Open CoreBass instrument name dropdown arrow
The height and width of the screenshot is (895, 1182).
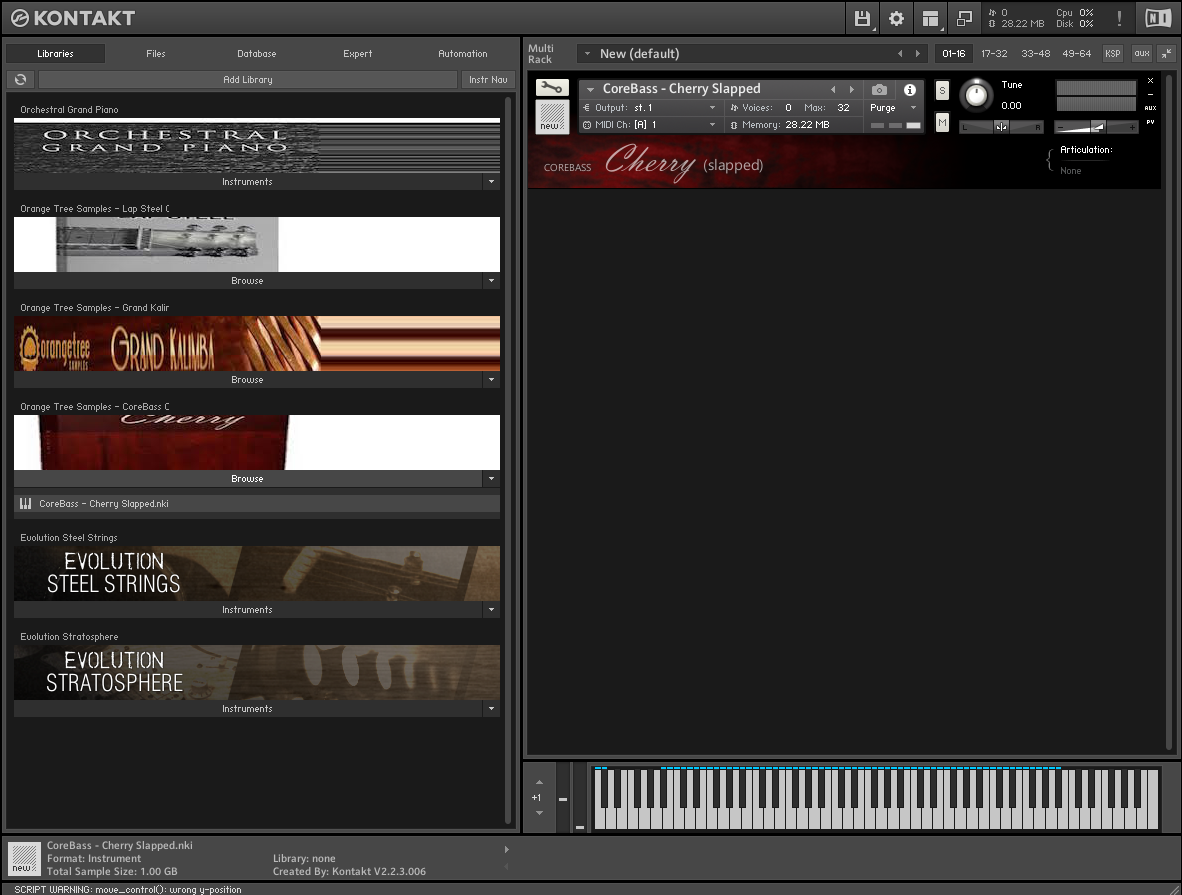[591, 89]
